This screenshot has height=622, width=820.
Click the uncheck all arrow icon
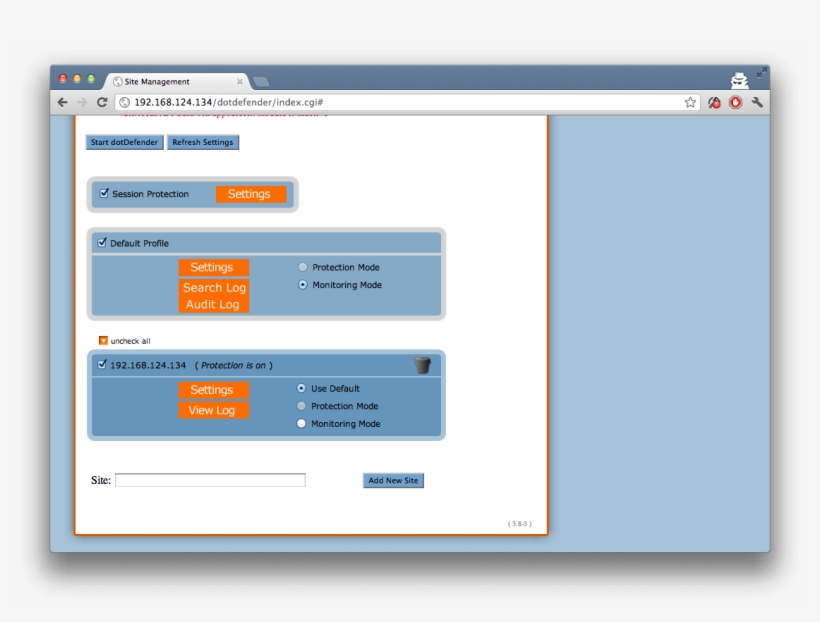(103, 341)
